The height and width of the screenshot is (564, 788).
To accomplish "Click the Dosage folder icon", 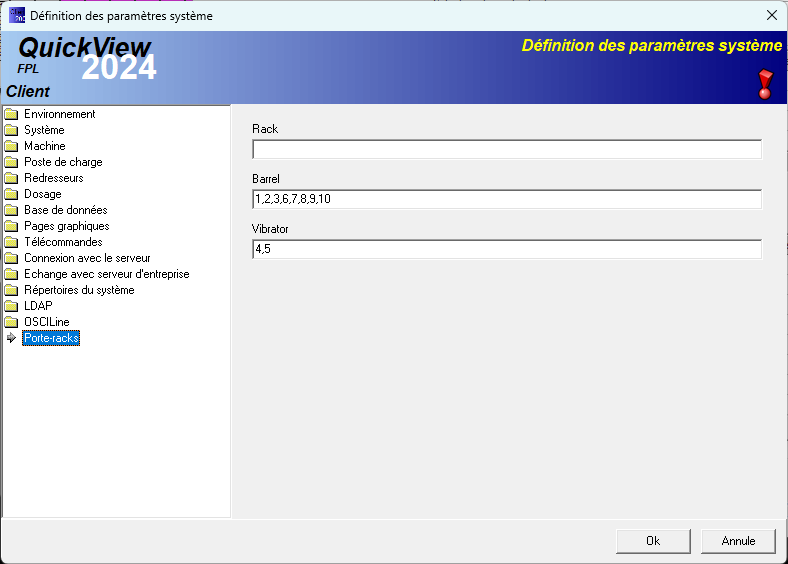I will pyautogui.click(x=11, y=194).
